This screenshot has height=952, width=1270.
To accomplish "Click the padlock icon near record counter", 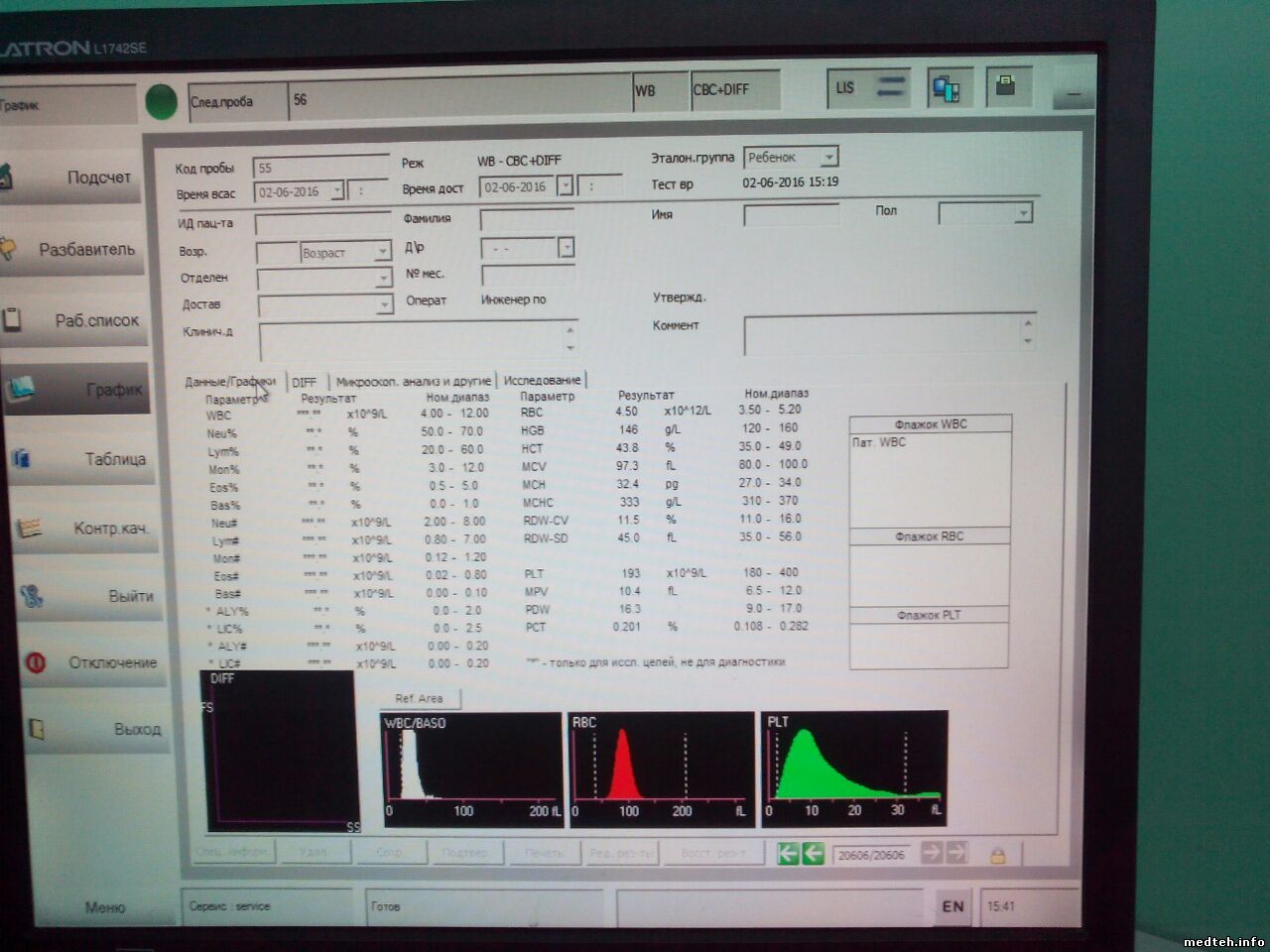I will [x=997, y=854].
